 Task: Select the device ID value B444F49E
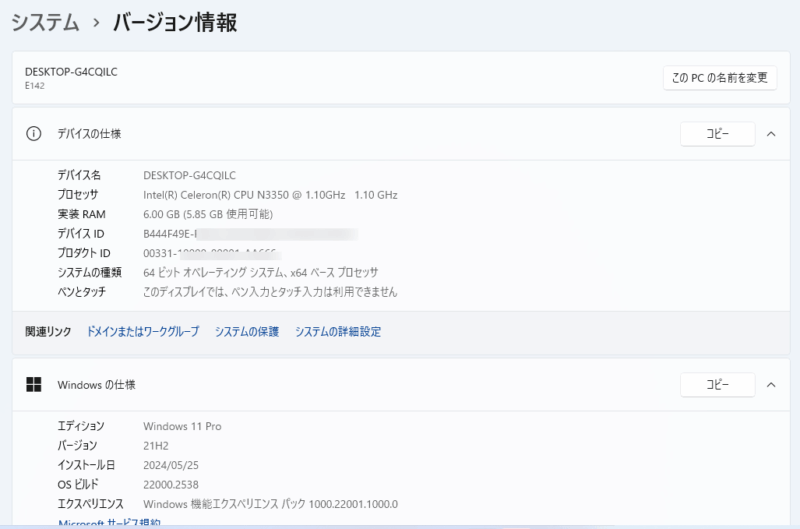coord(169,234)
